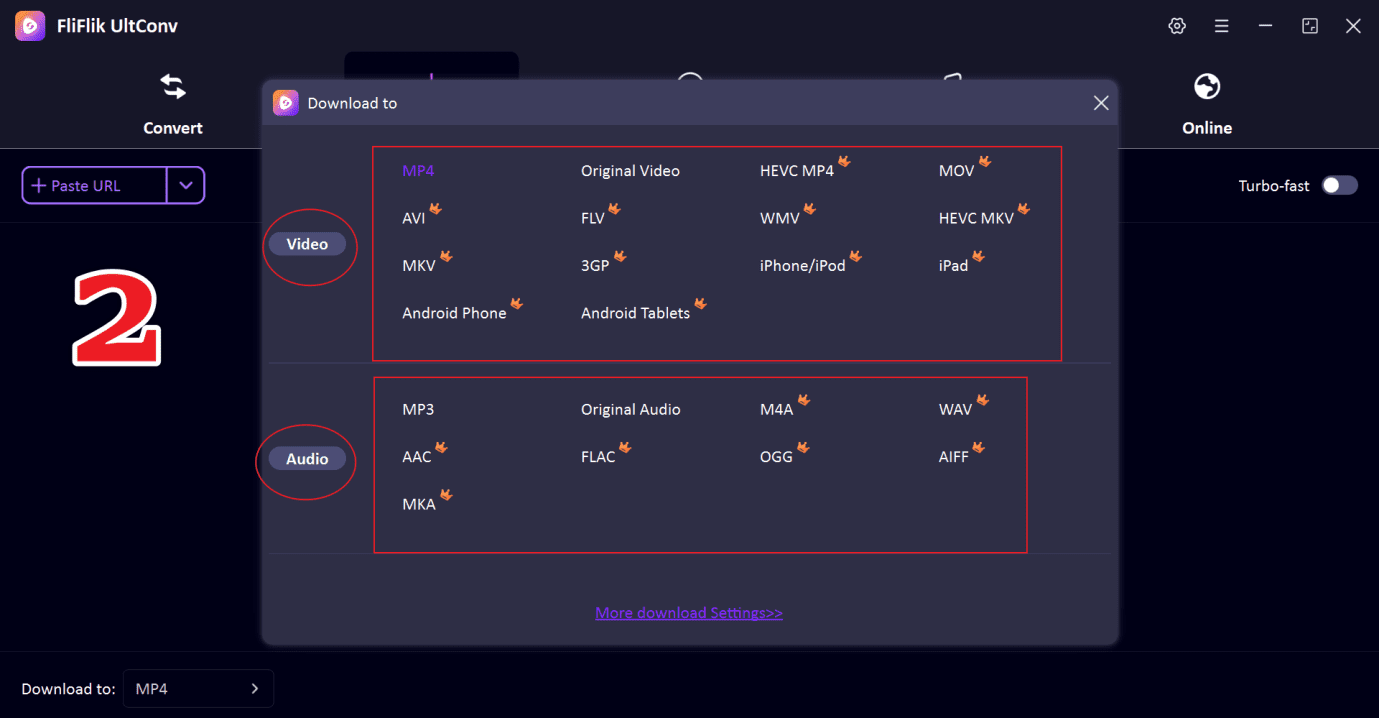1379x718 pixels.
Task: Choose MP4 video format
Action: [x=418, y=171]
